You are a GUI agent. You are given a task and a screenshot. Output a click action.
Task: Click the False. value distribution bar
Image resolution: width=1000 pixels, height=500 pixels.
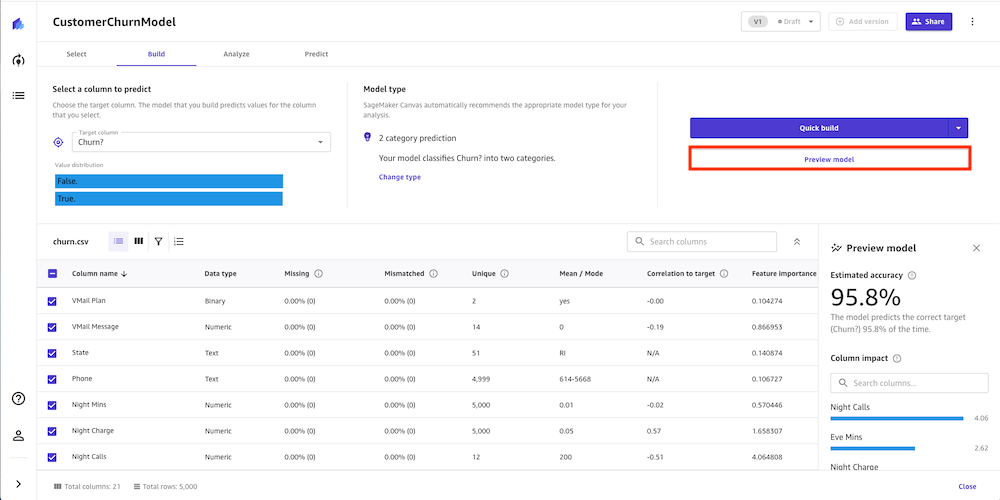click(169, 182)
